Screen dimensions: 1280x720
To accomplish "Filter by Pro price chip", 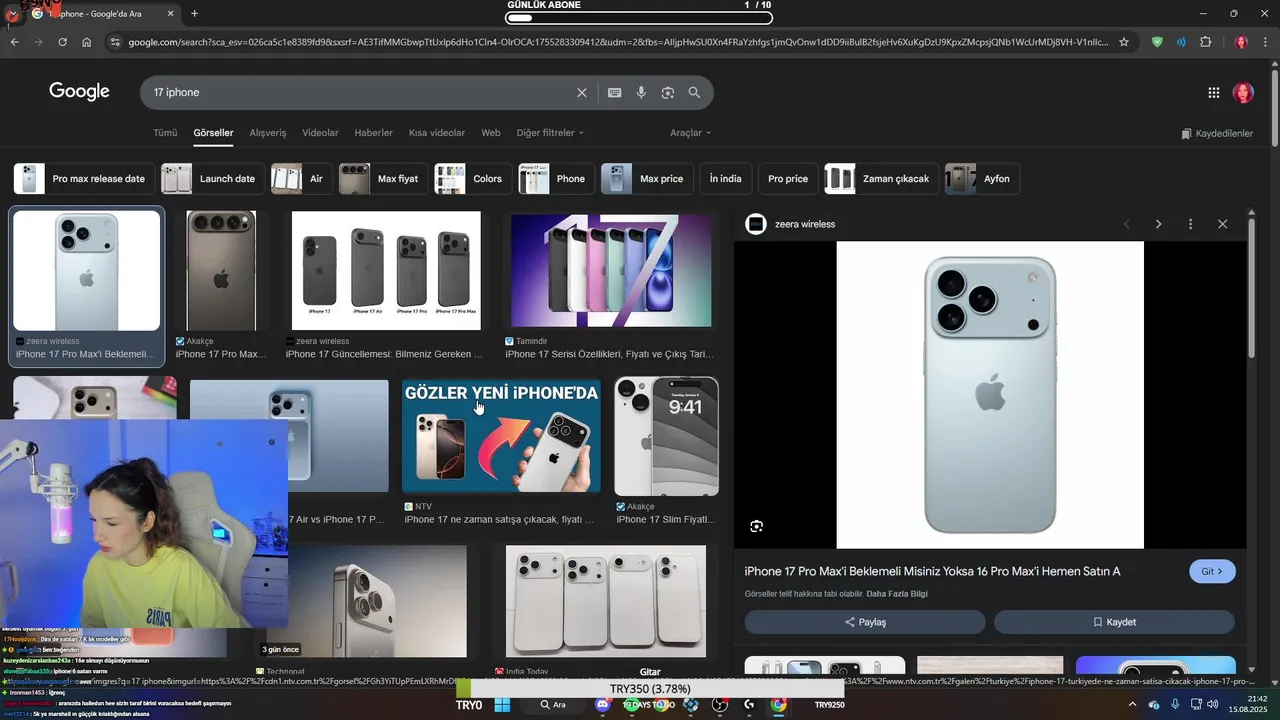I will coord(788,179).
